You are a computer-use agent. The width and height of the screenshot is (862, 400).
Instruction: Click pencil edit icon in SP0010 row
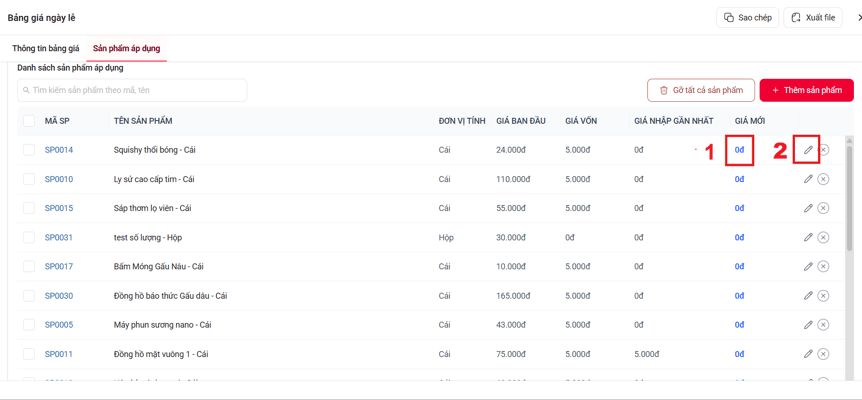click(808, 179)
